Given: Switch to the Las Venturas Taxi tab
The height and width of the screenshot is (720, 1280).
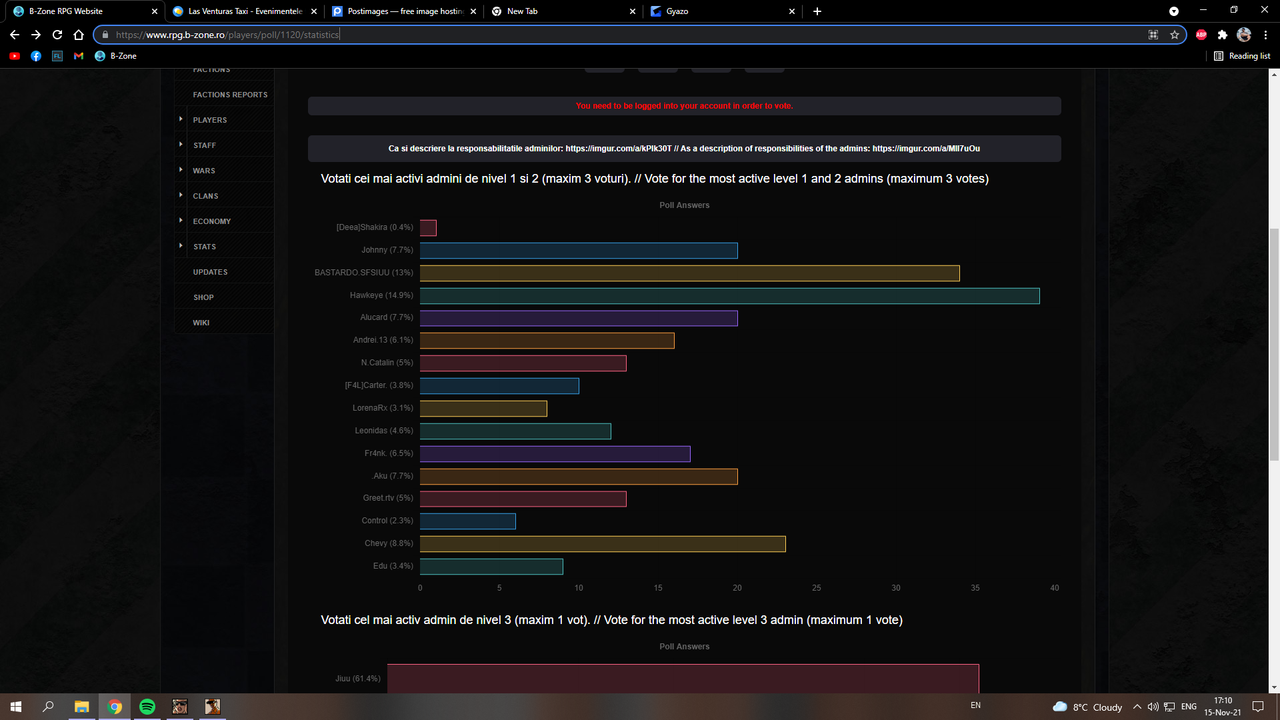Looking at the screenshot, I should [243, 11].
